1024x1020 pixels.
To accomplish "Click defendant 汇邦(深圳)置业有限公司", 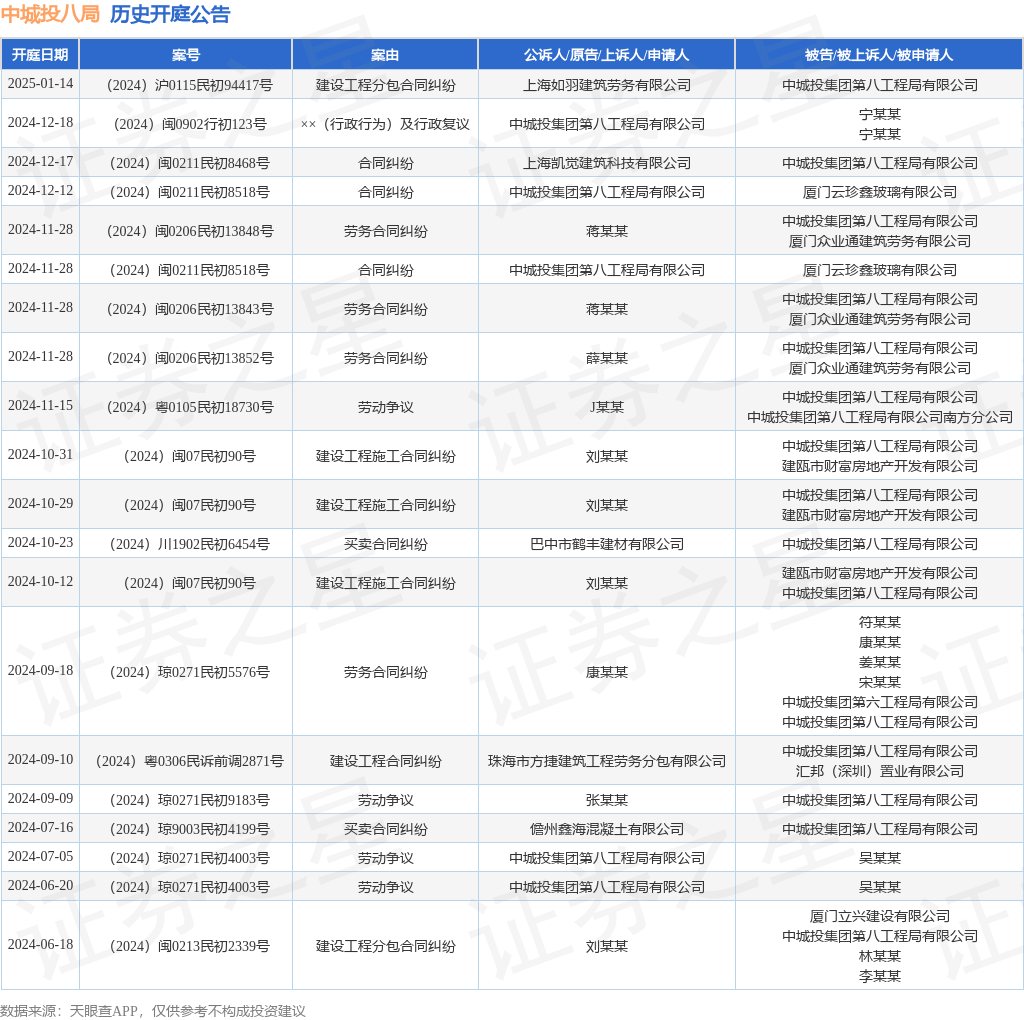I will [880, 771].
